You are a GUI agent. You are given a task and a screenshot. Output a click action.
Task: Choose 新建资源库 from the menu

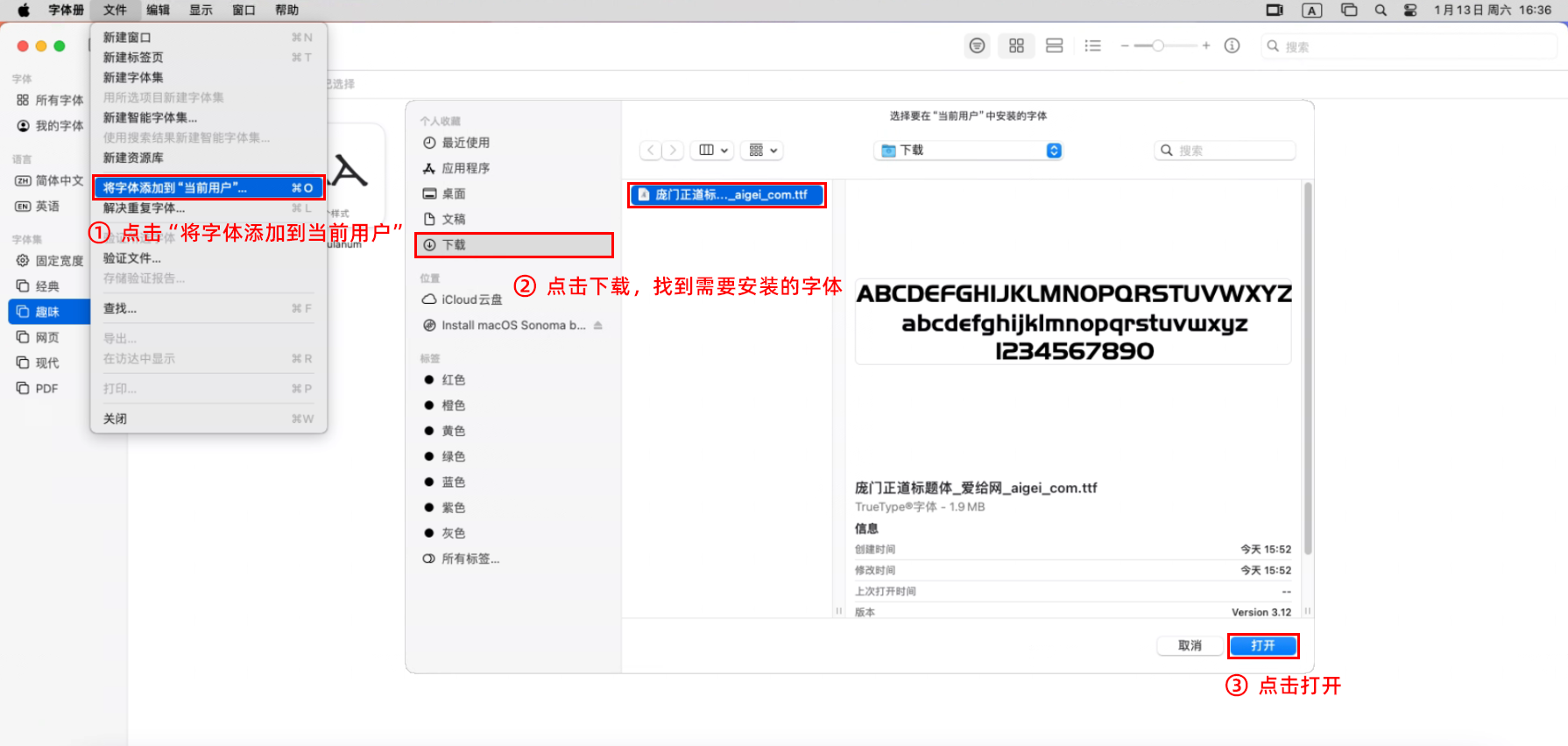(208, 158)
